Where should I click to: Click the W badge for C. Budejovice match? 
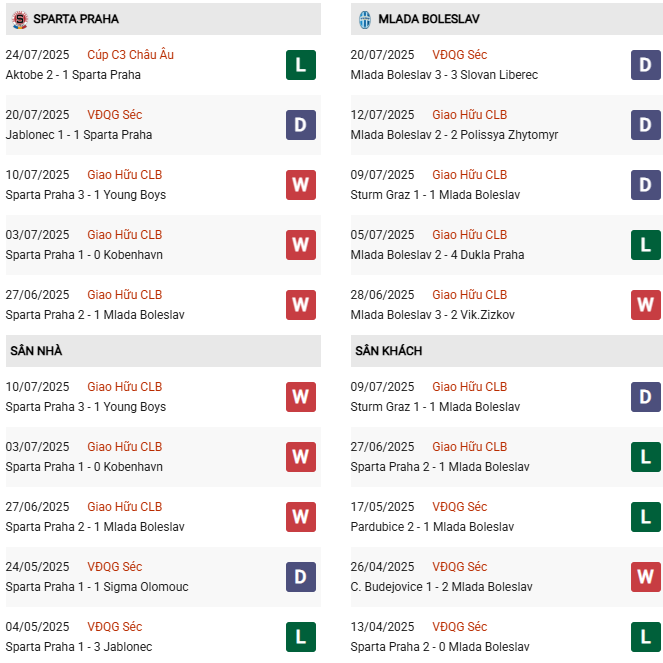coord(646,577)
